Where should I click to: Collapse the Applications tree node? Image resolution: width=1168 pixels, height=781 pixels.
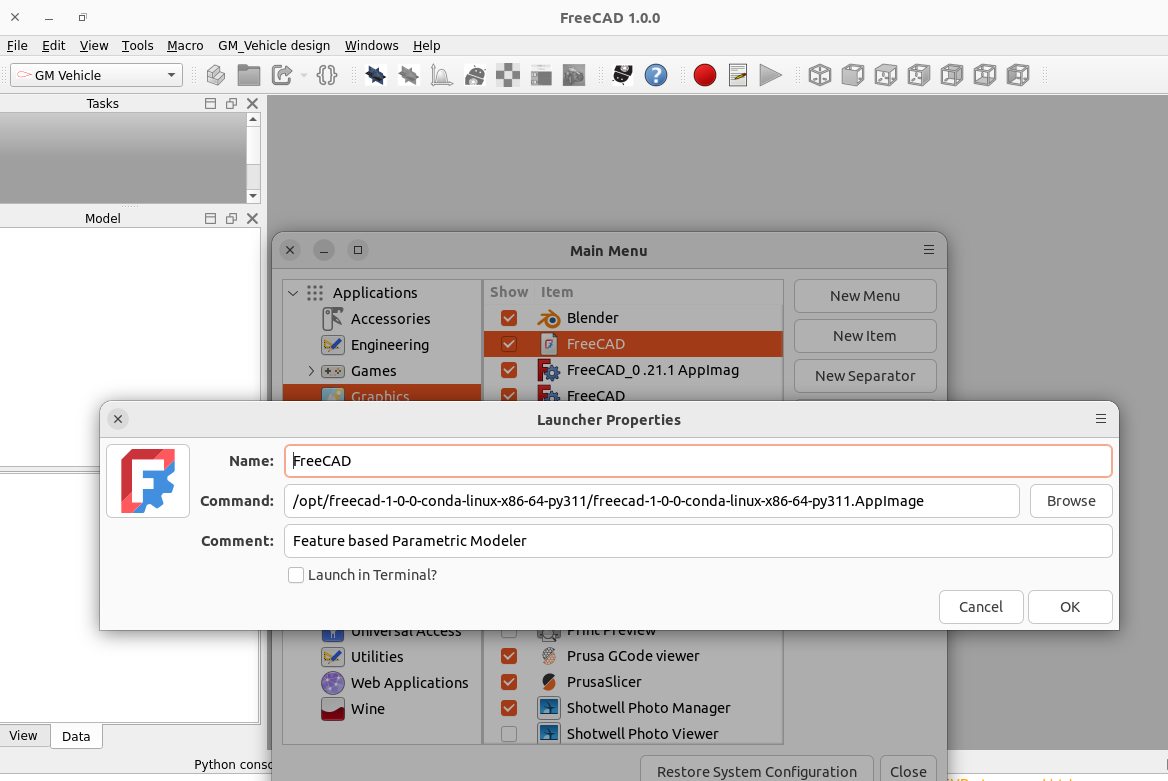tap(293, 293)
